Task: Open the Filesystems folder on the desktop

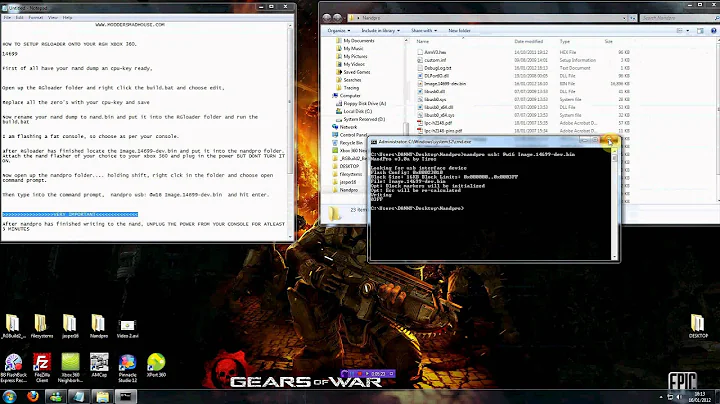Action: 41,326
